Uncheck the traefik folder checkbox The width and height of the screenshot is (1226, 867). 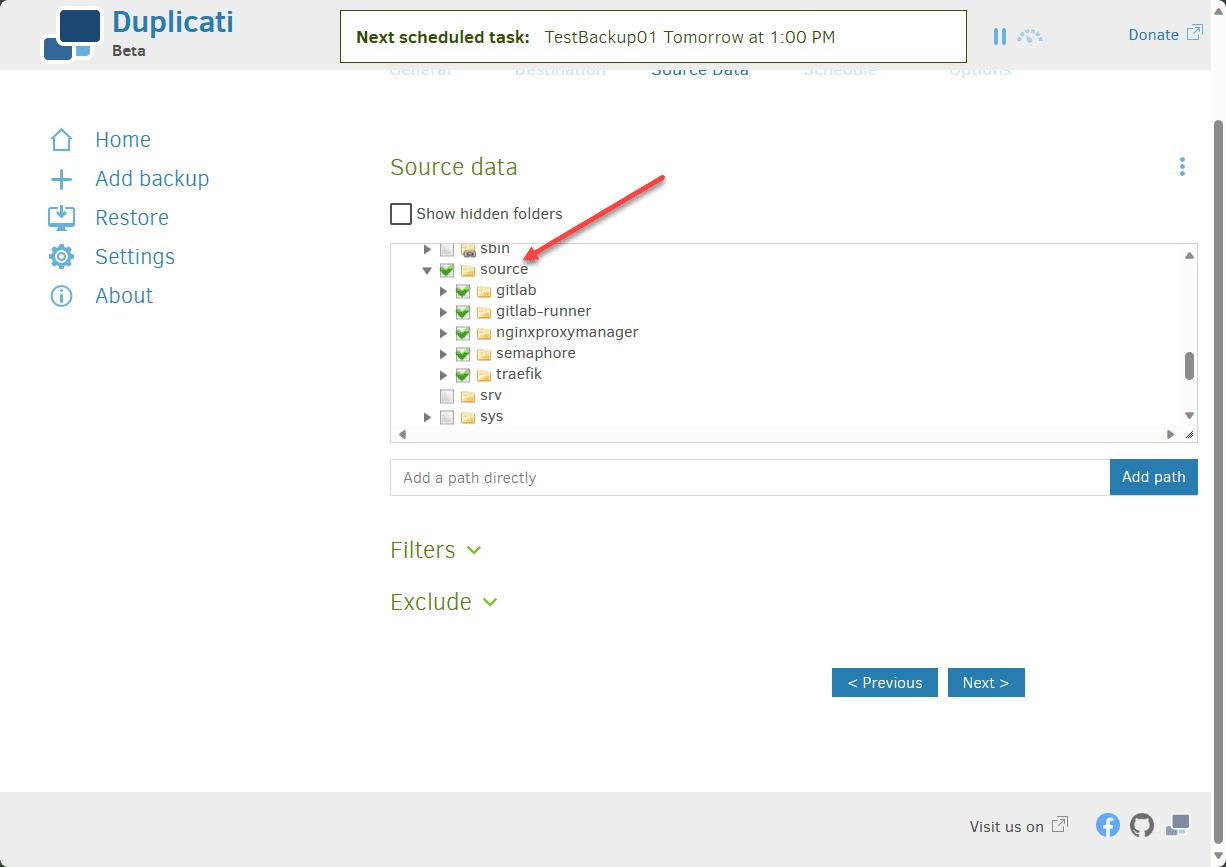463,375
